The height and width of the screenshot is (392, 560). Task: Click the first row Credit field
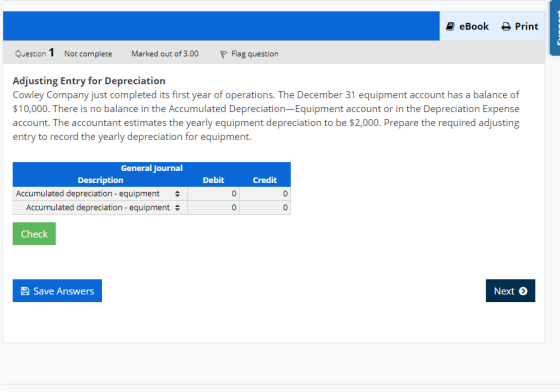coord(265,194)
